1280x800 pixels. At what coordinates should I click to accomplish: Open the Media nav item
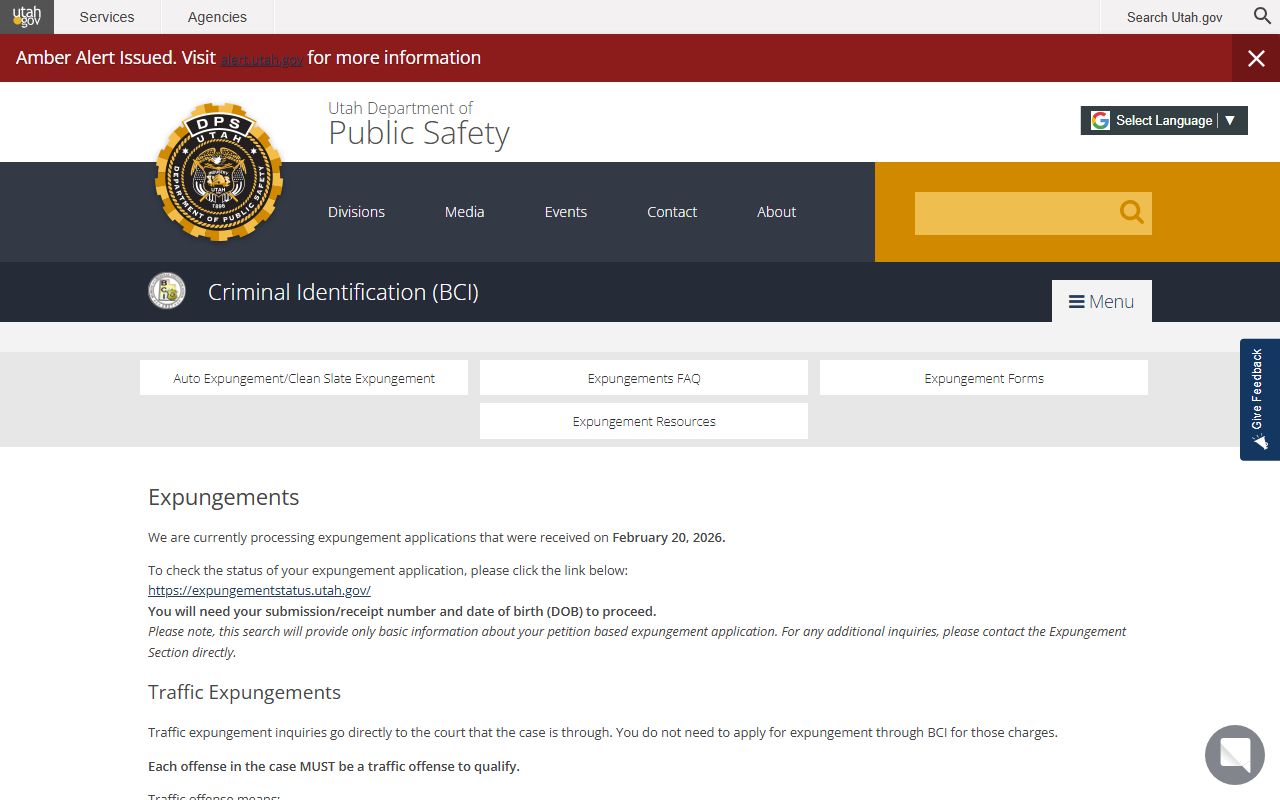464,212
